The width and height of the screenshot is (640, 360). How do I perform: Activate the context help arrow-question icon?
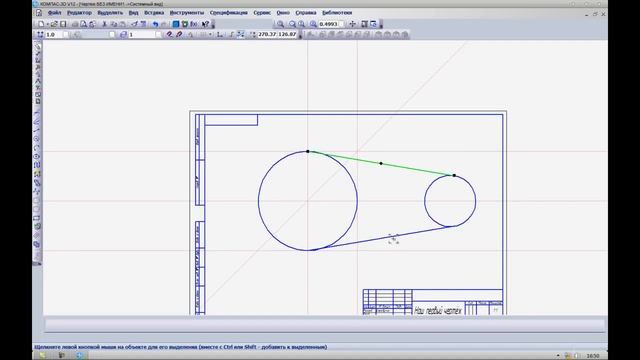[205, 24]
